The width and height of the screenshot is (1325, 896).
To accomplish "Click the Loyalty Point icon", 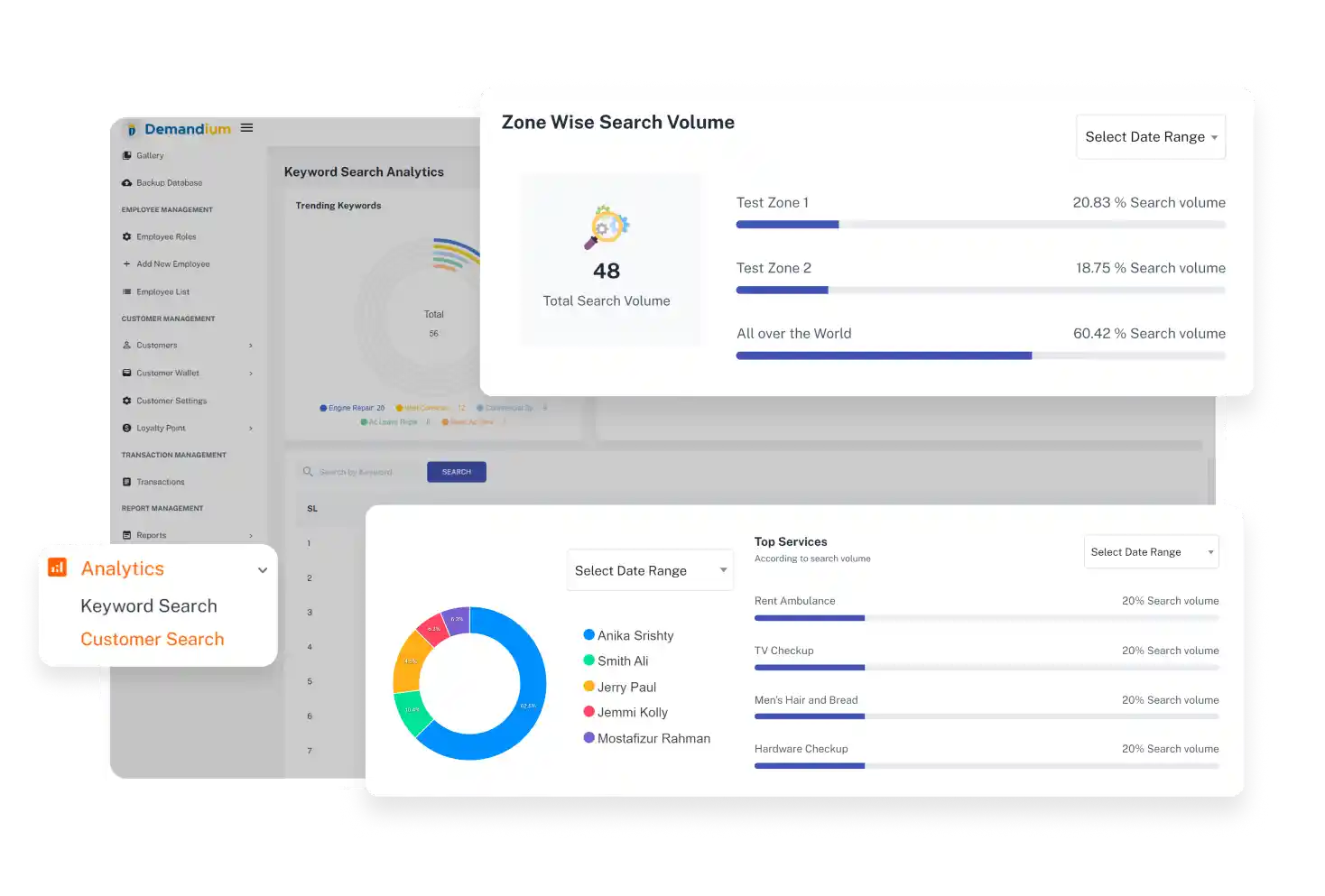I will click(x=127, y=428).
